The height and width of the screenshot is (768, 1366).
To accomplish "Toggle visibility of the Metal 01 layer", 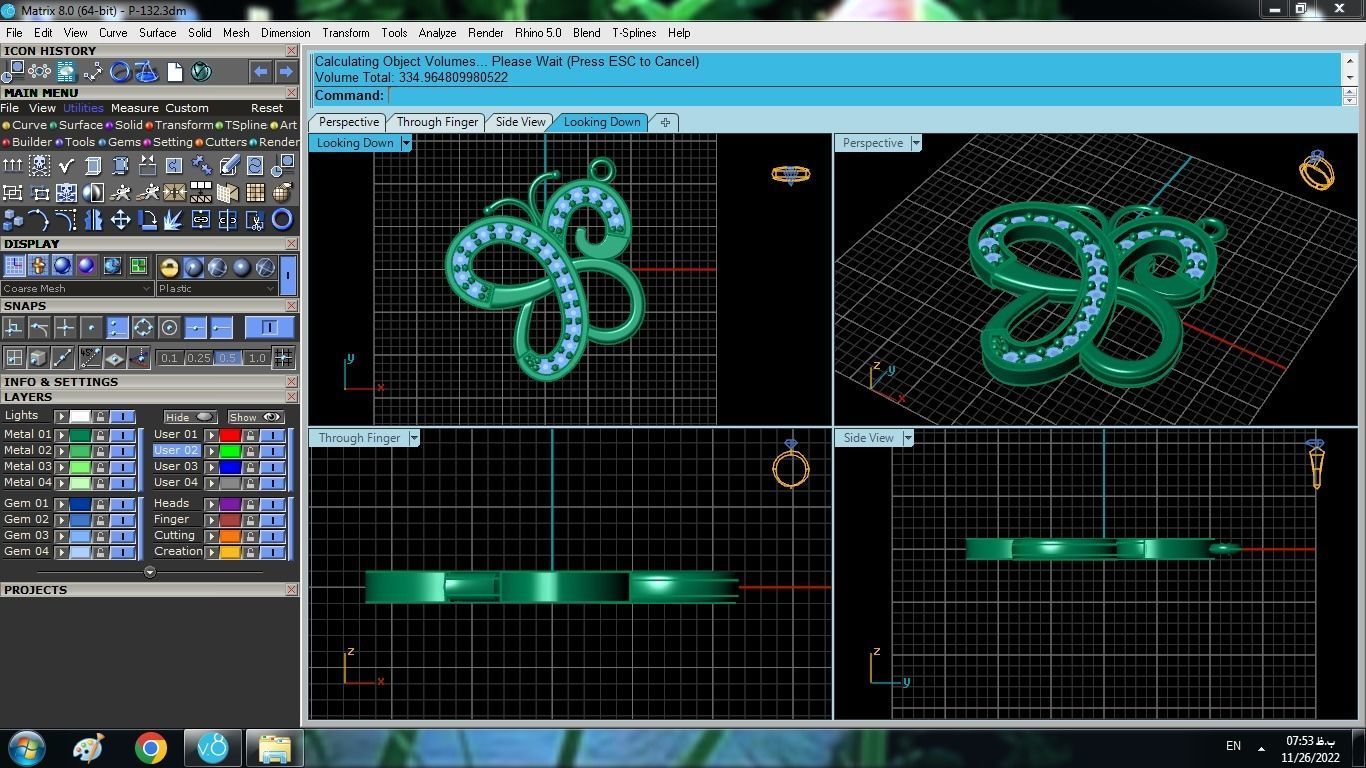I will point(122,435).
